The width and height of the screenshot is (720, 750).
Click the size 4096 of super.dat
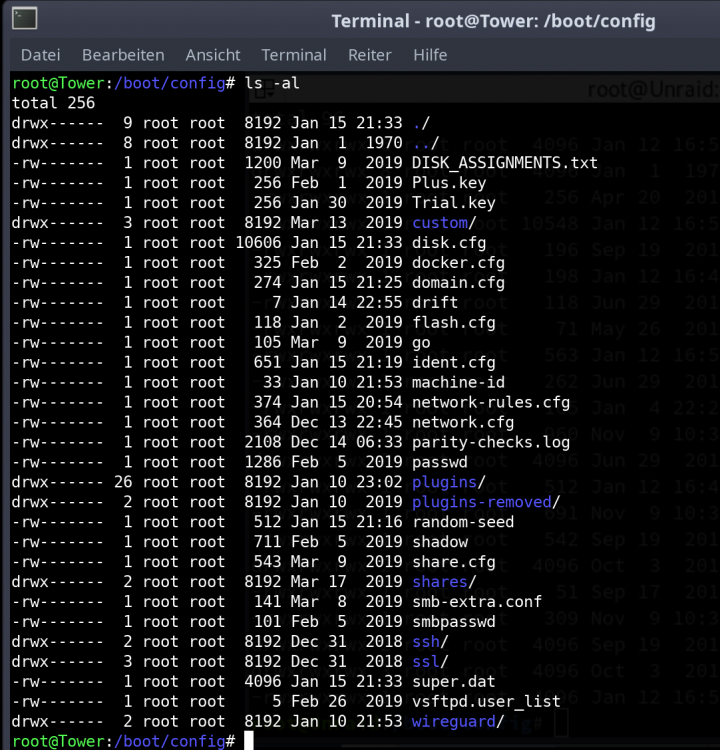(x=263, y=682)
